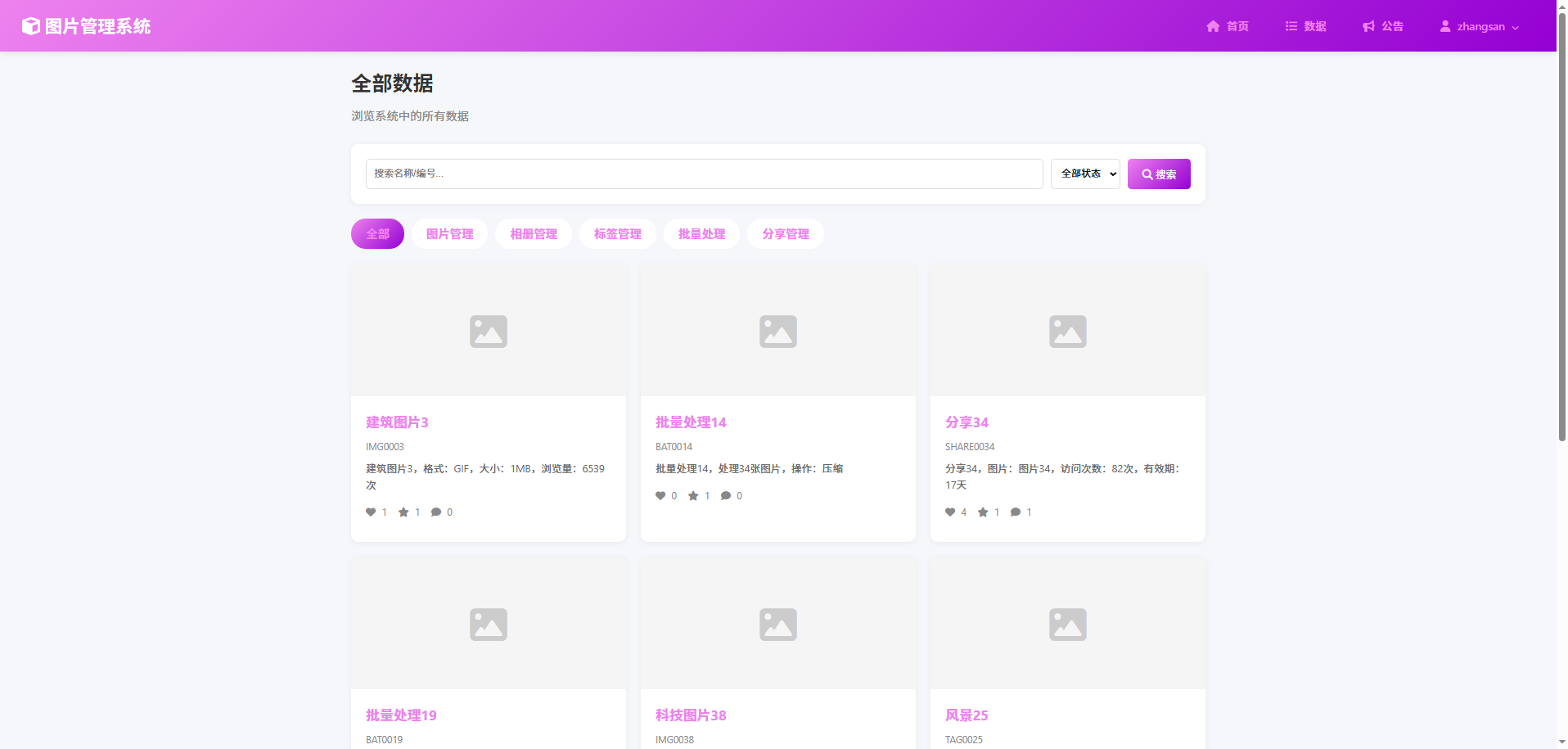Click the description text of 分享34
The height and width of the screenshot is (749, 1568).
[1063, 477]
